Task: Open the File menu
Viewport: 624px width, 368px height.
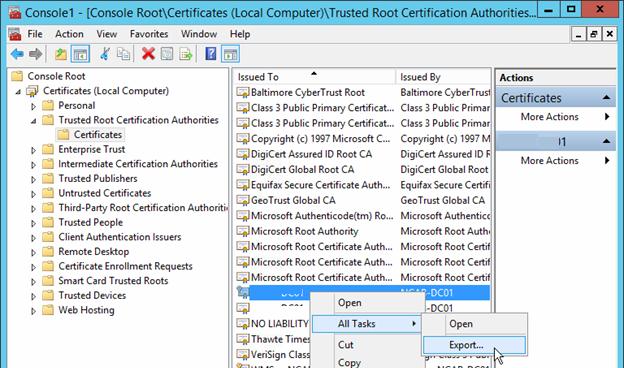Action: click(x=35, y=34)
